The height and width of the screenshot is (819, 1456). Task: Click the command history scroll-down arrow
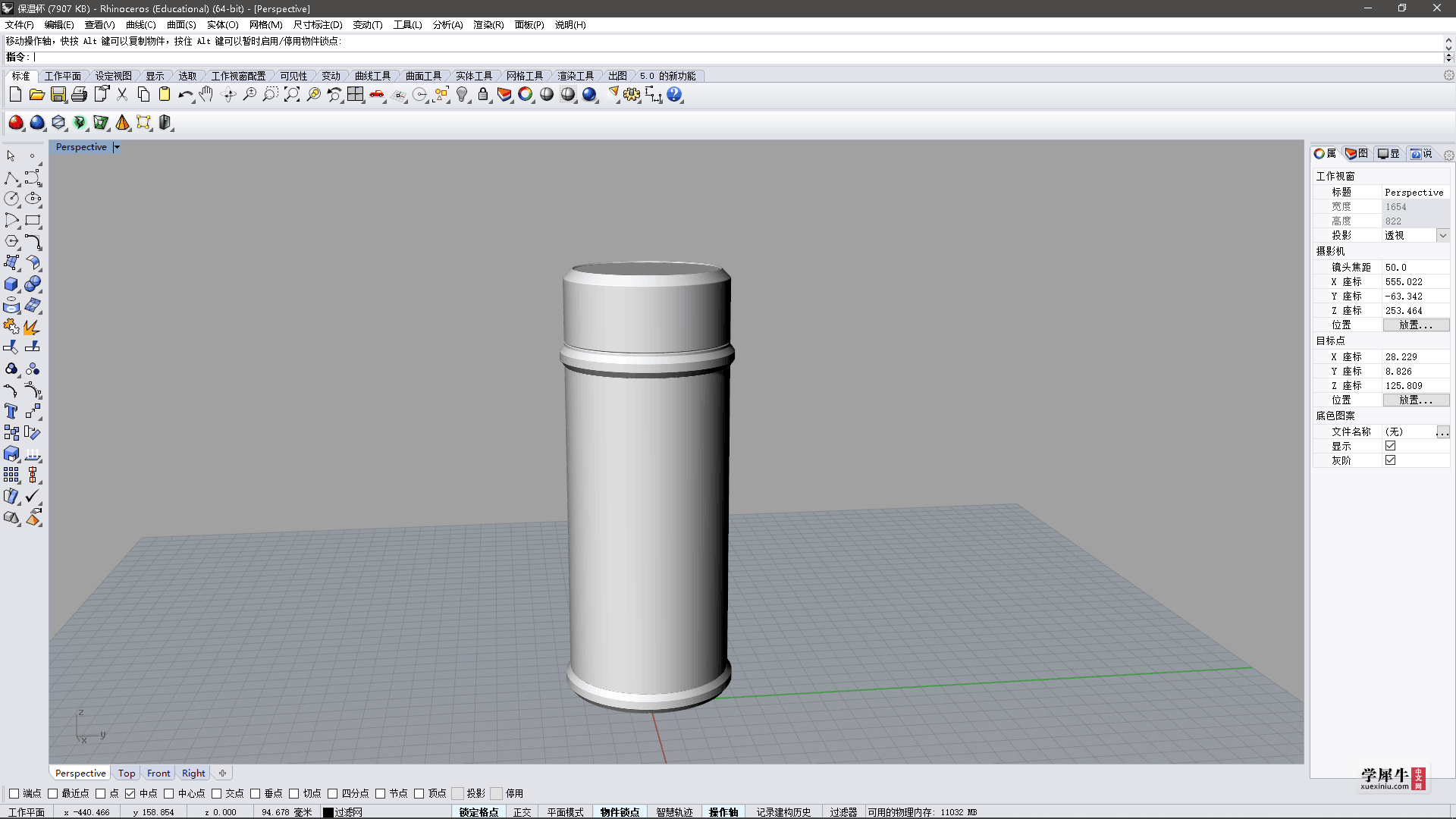click(x=1448, y=47)
